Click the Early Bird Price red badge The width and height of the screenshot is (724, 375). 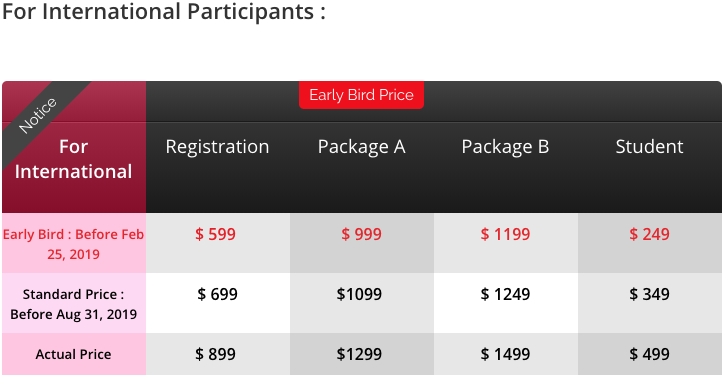pos(361,95)
